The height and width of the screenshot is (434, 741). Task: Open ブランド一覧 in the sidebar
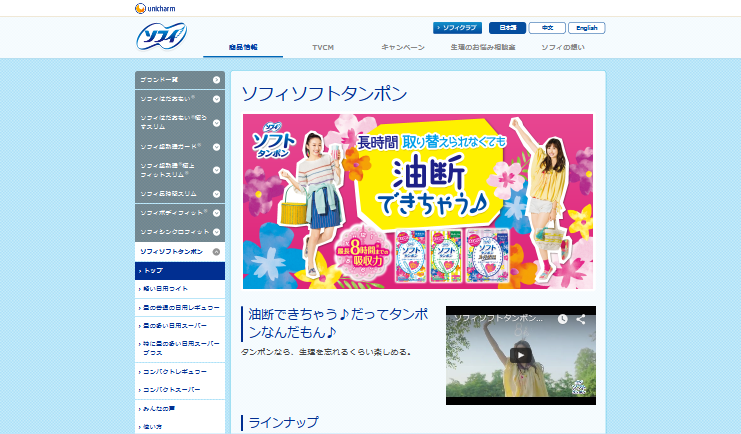pyautogui.click(x=180, y=80)
